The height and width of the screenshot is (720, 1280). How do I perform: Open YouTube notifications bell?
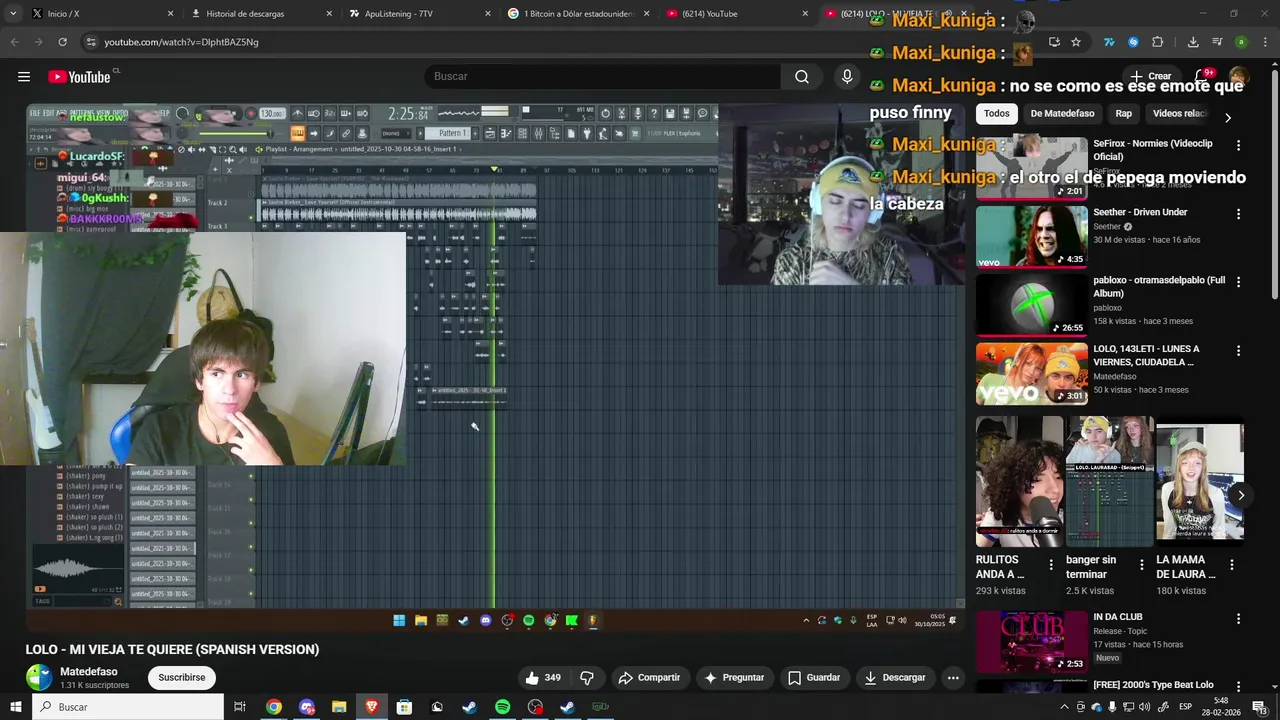pyautogui.click(x=1203, y=76)
